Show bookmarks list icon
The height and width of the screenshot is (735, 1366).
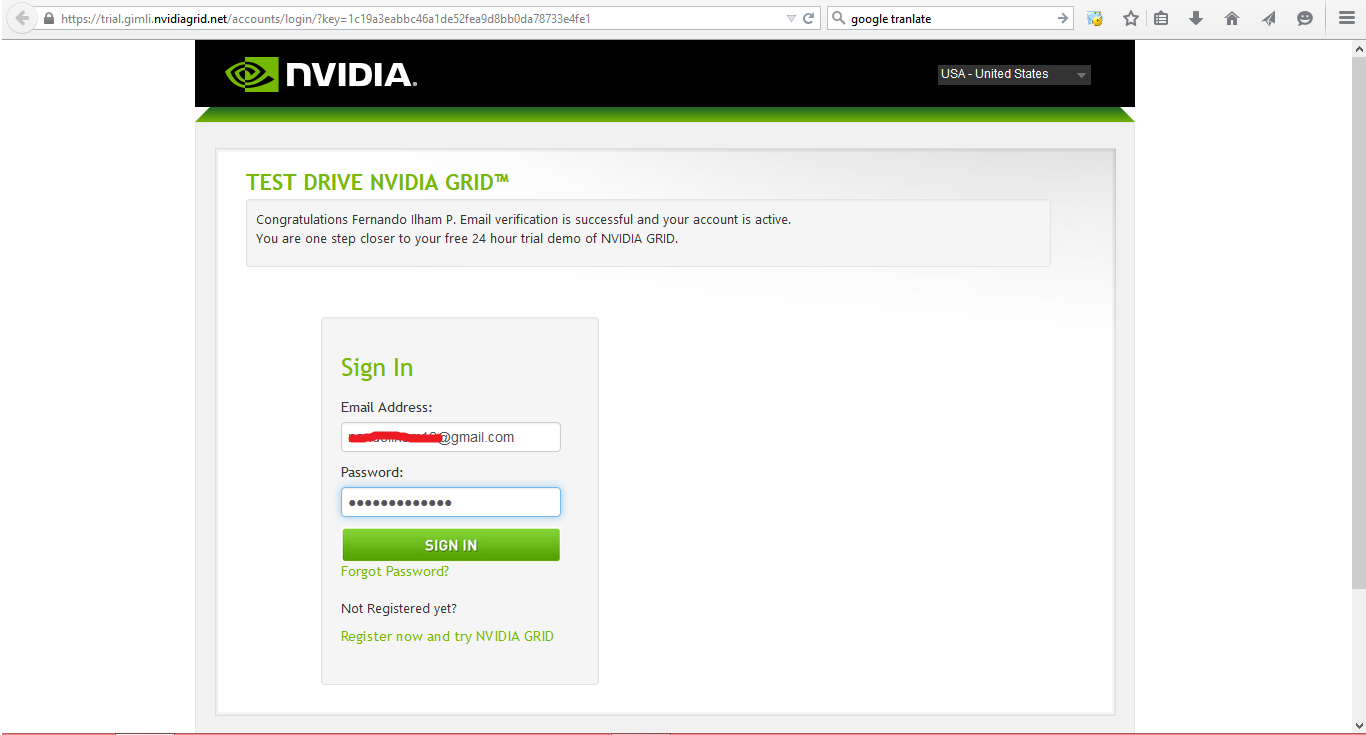pyautogui.click(x=1161, y=18)
